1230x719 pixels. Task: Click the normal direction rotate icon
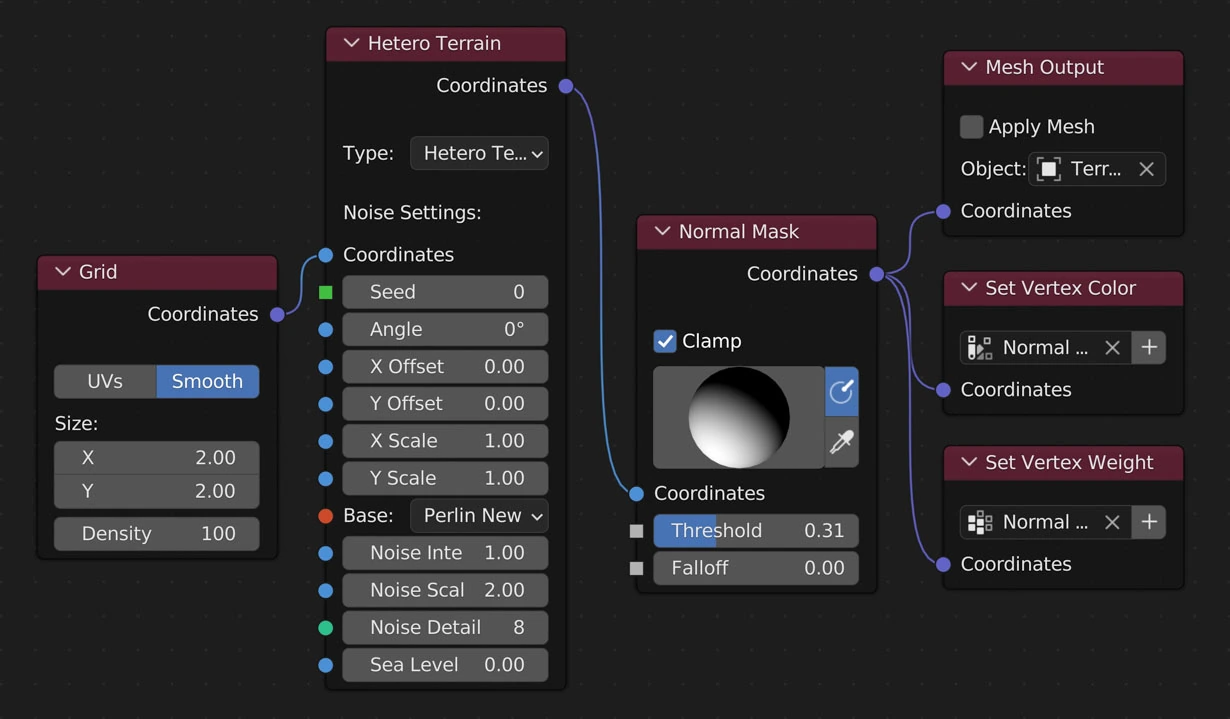click(x=841, y=392)
